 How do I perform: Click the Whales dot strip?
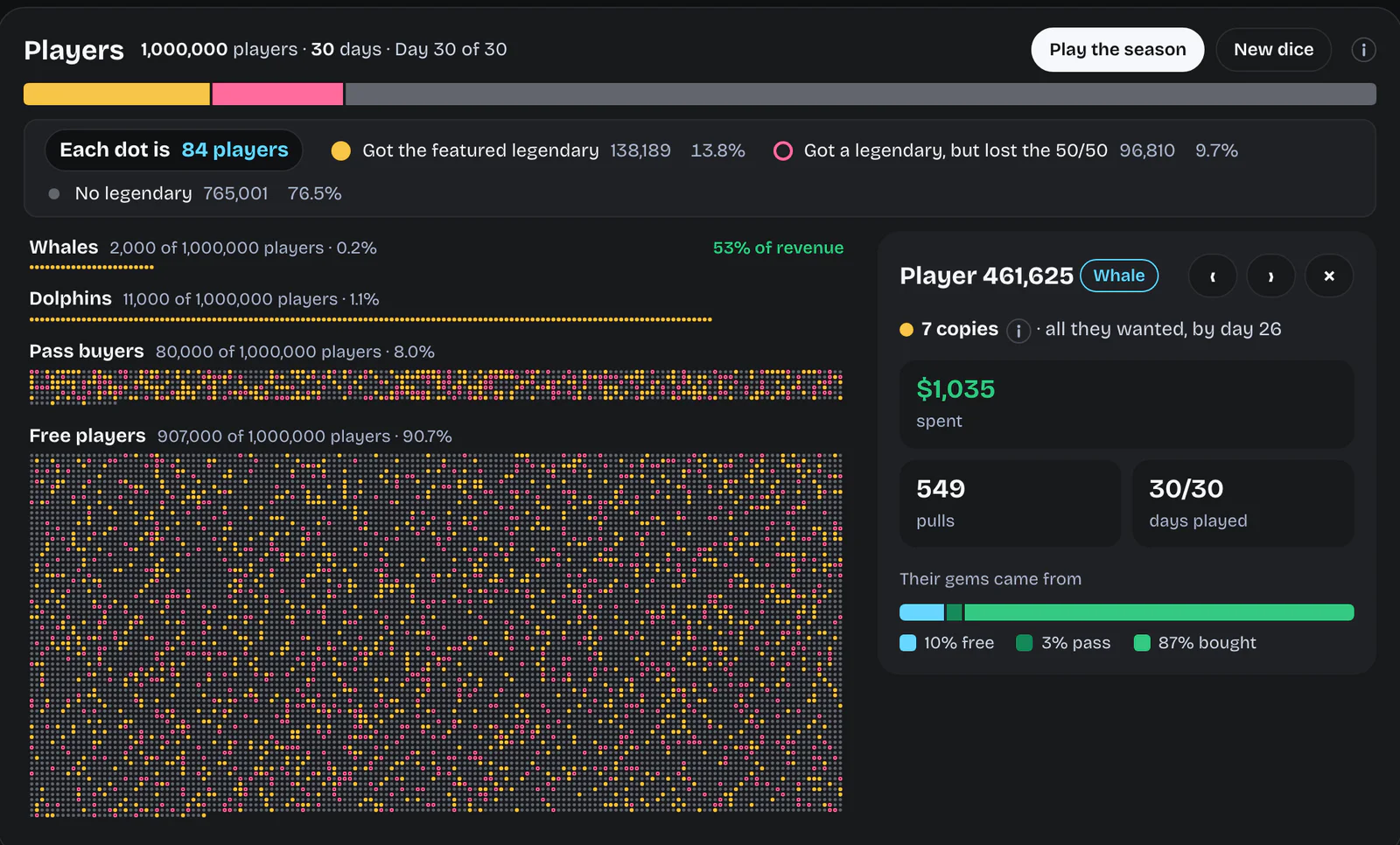pos(92,268)
